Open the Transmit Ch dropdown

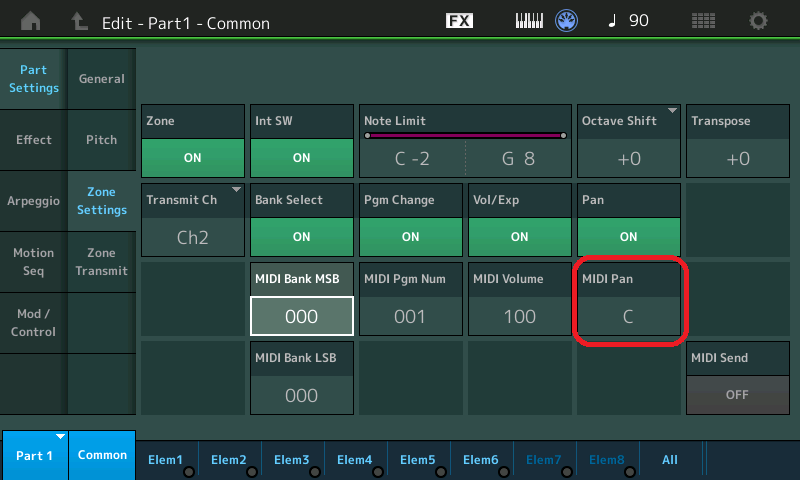[192, 220]
